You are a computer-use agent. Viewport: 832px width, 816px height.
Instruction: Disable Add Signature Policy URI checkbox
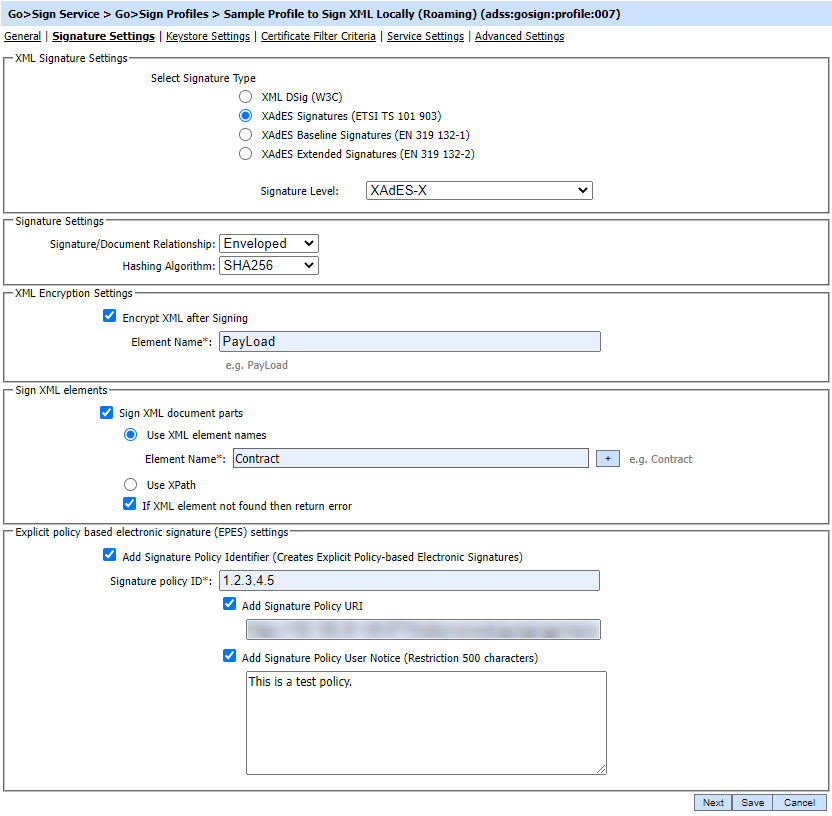click(230, 605)
